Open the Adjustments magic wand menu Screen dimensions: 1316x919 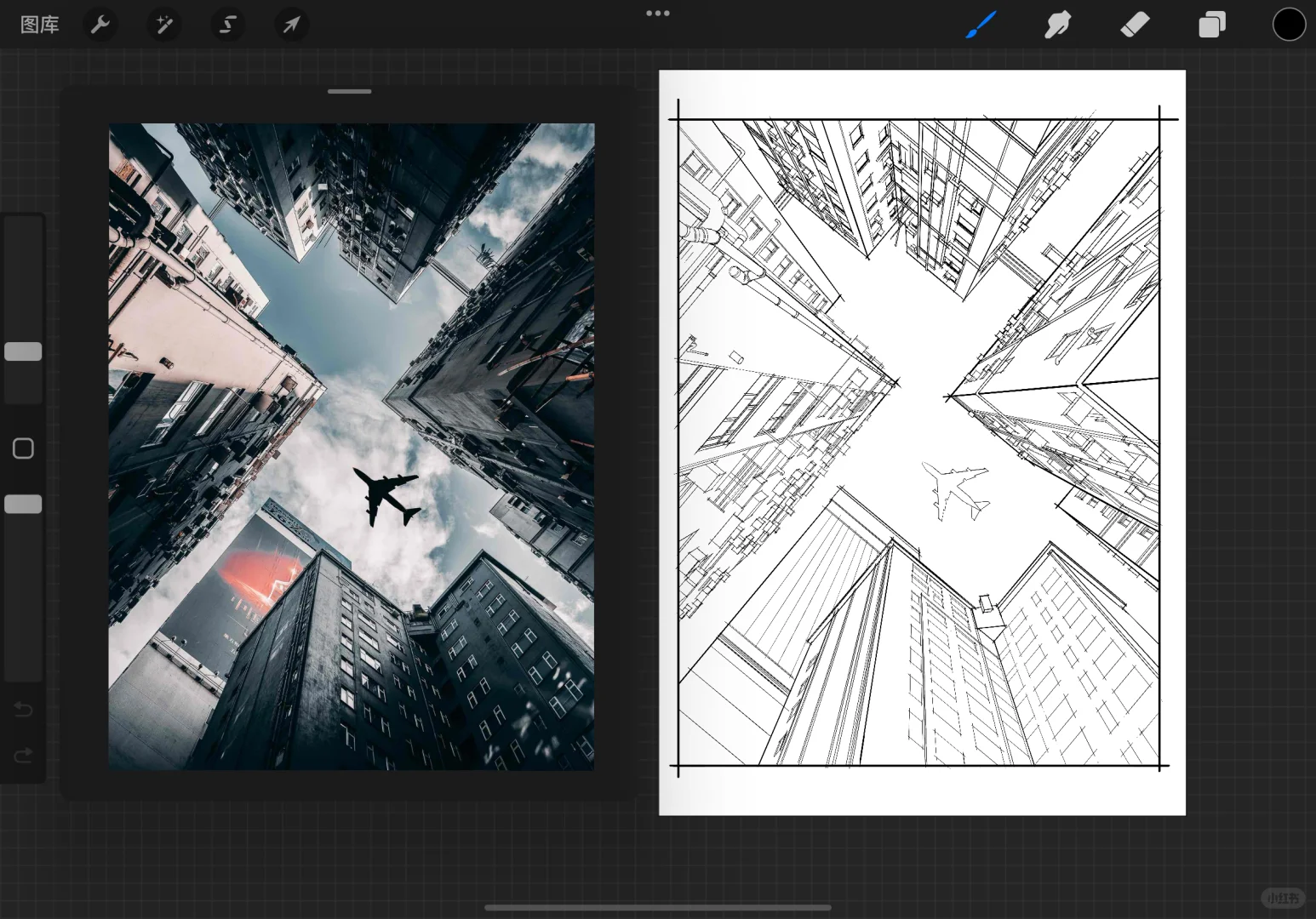tap(163, 25)
